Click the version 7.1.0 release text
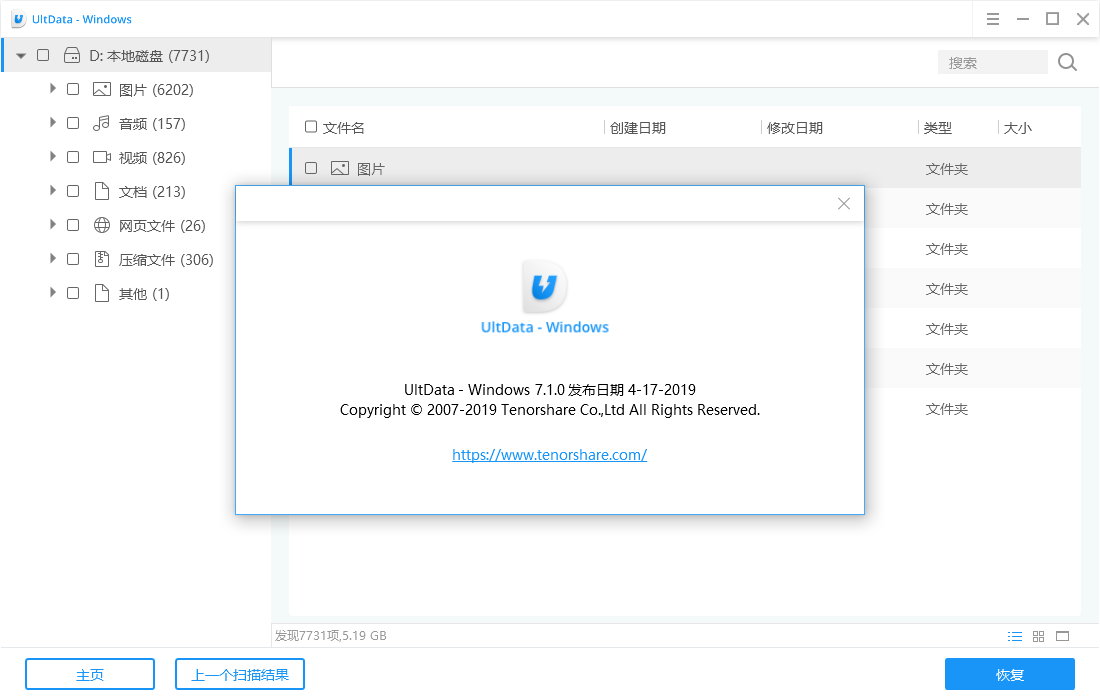Screen dimensions: 1100x700 pos(550,389)
